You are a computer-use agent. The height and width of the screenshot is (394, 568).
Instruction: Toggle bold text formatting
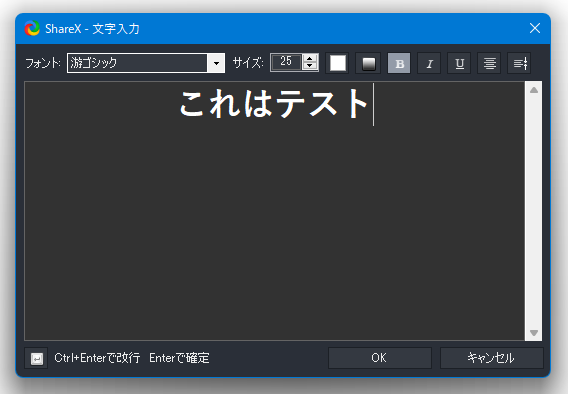coord(399,63)
